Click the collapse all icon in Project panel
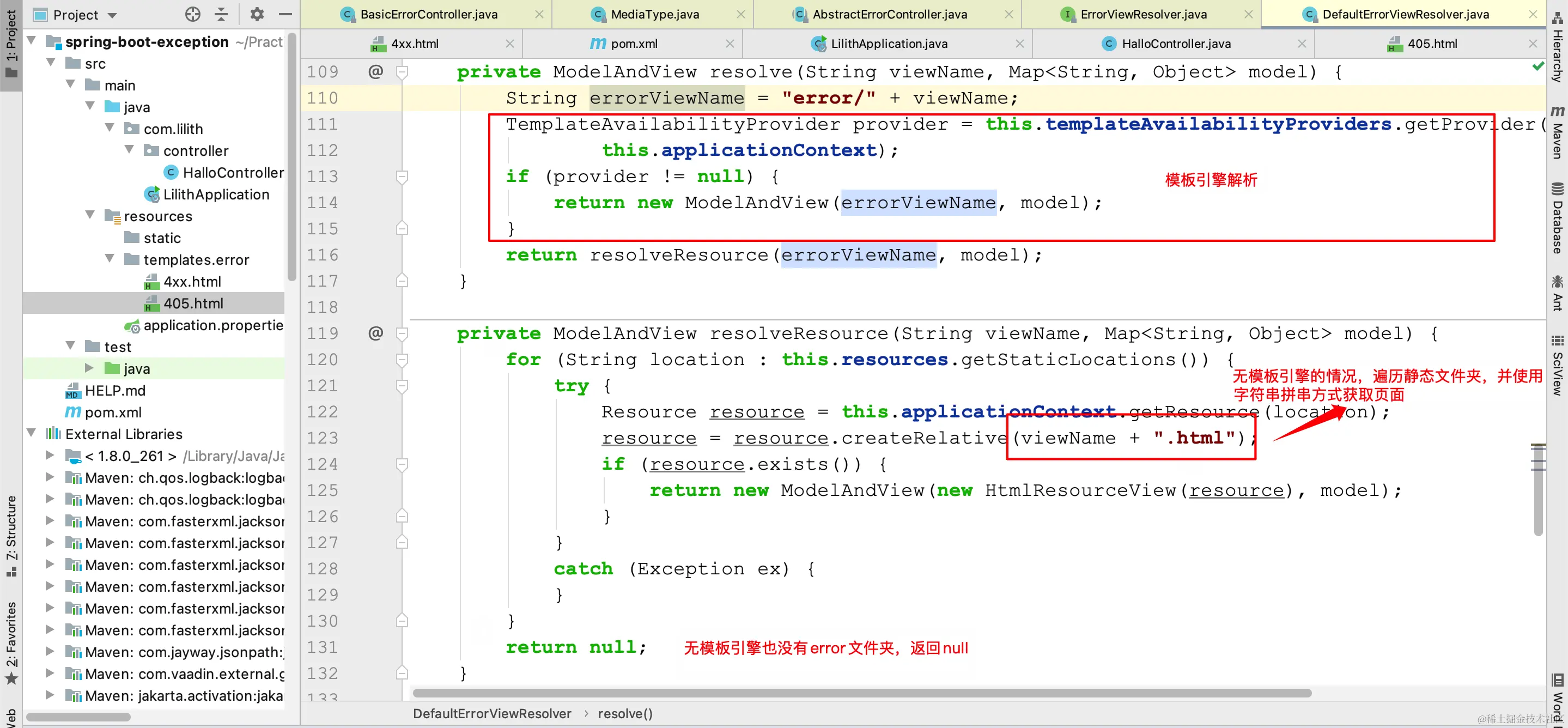Screen dimensions: 1568x728 point(222,15)
